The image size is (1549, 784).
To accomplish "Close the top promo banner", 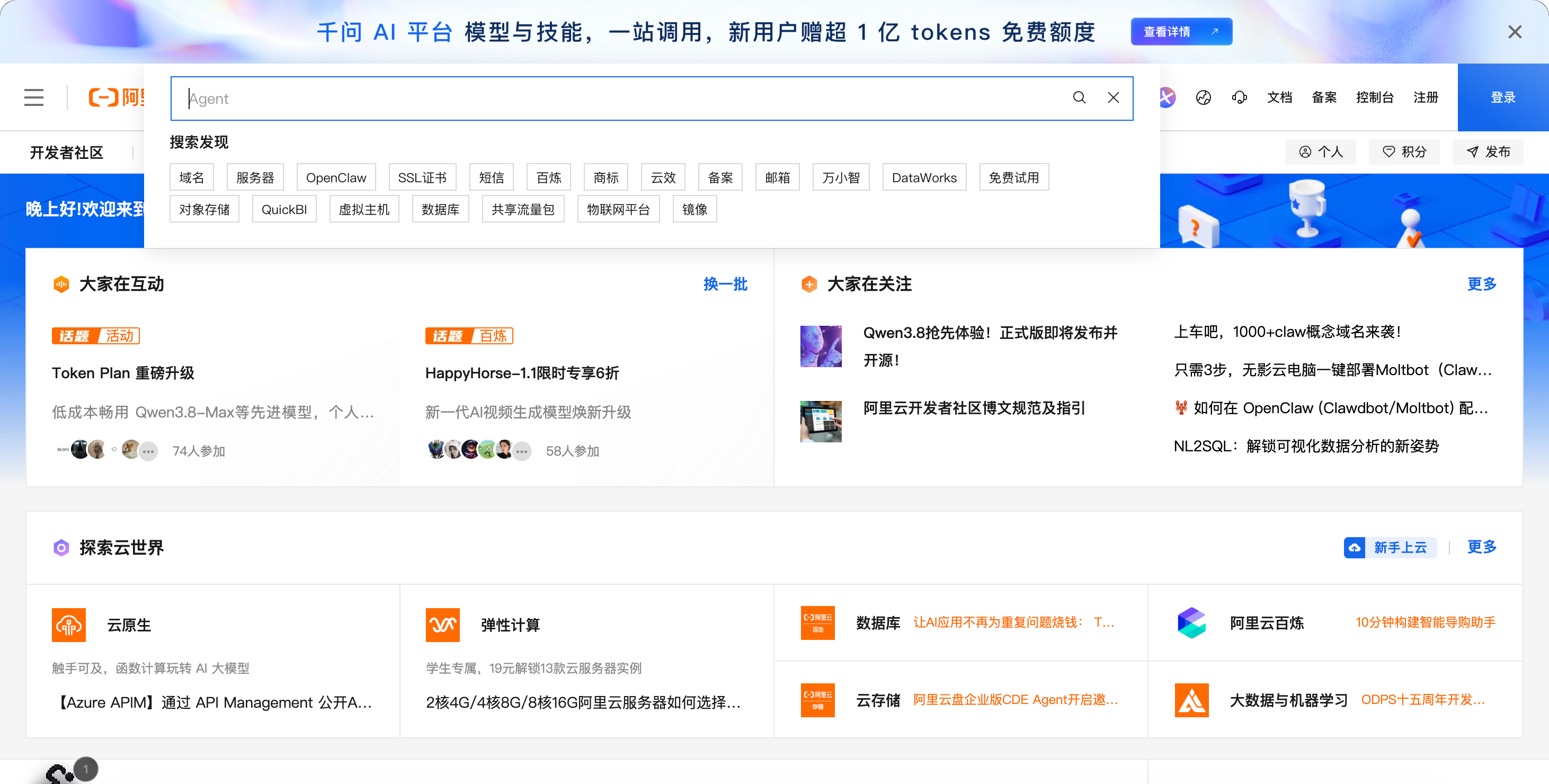I will point(1515,32).
